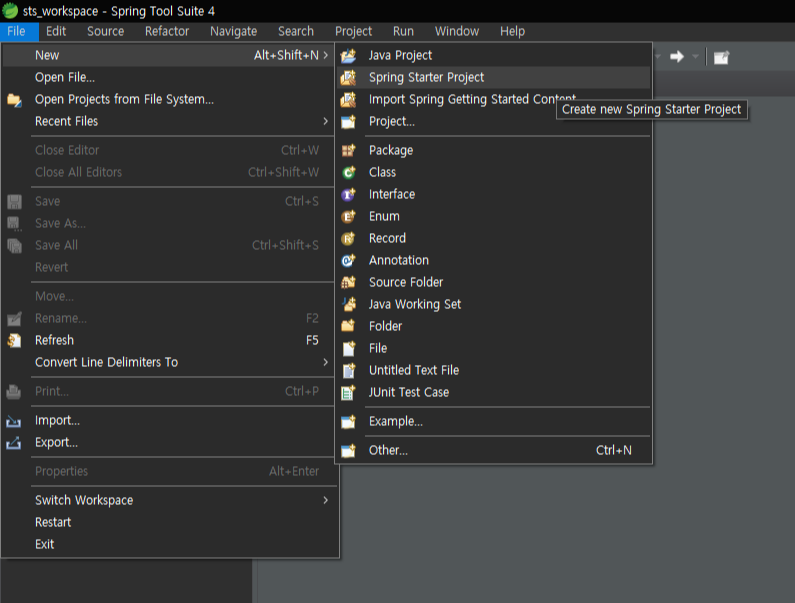Screen dimensions: 795x603
Task: Select Other... with Ctrl+N shortcut
Action: (x=493, y=450)
